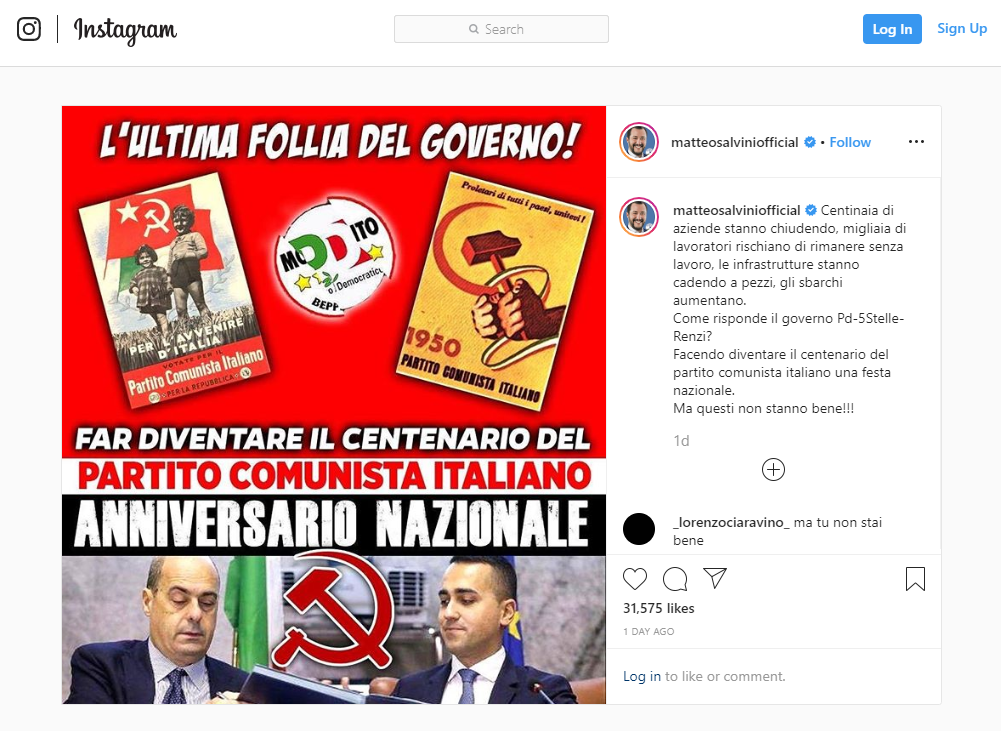Open the Sign Up link
The image size is (1001, 731).
click(961, 29)
